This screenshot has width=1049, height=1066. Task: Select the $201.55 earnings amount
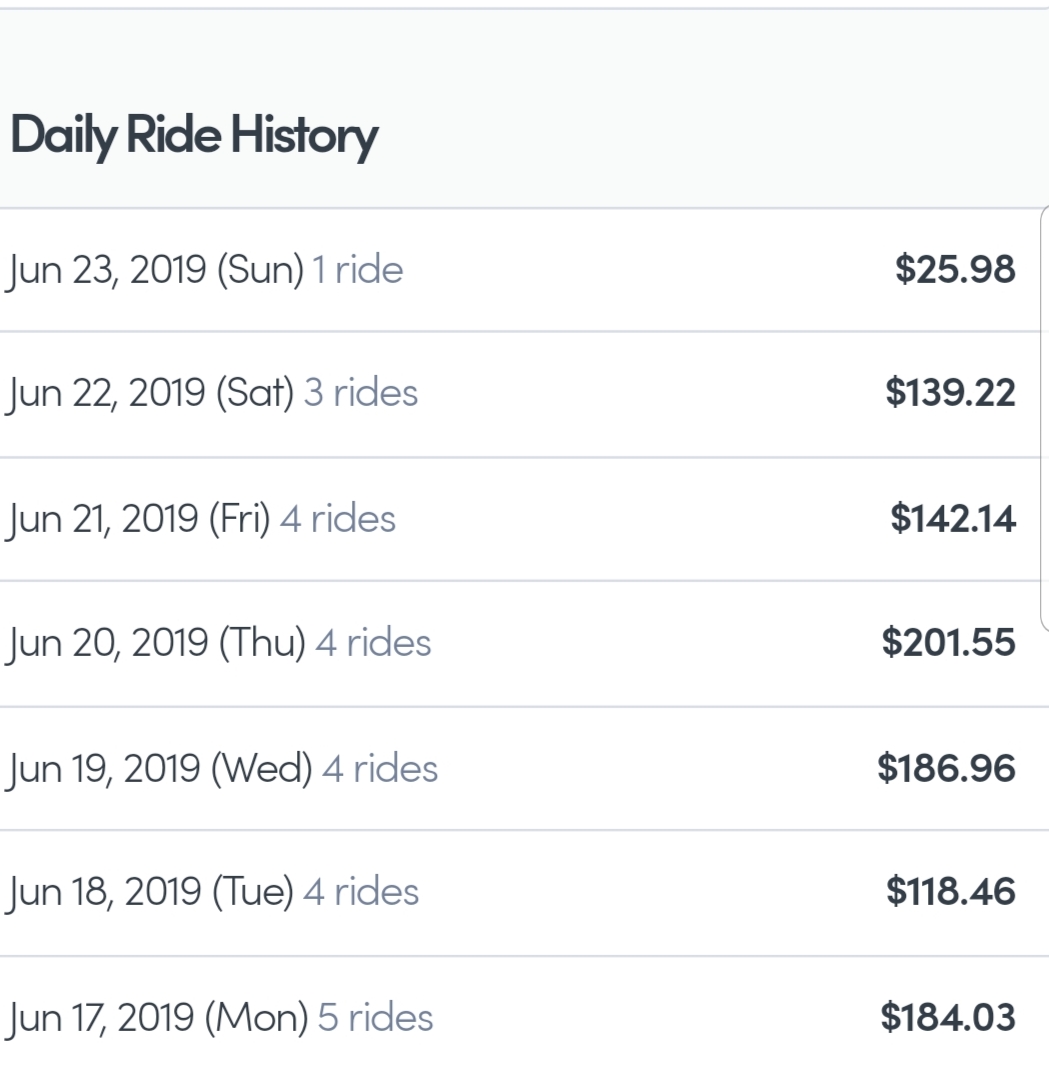pos(948,643)
